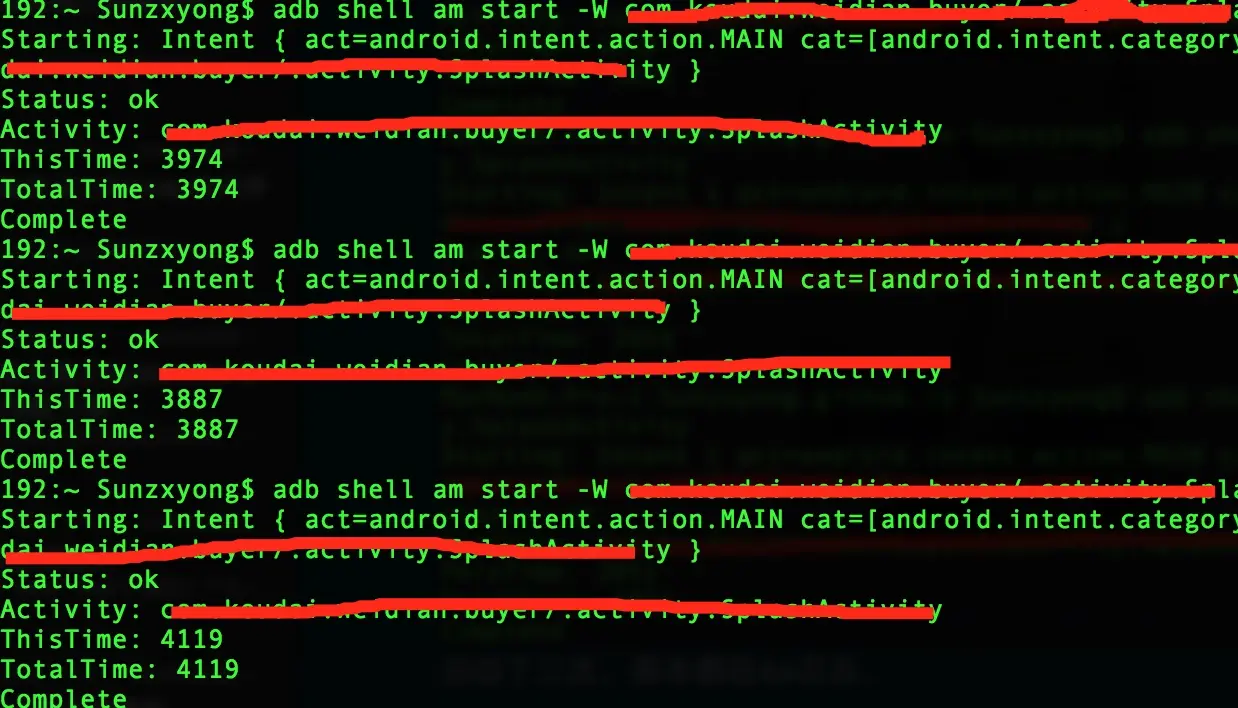Screen dimensions: 1238x708
Task: Select the TotalTime: 4119 line
Action: click(120, 670)
